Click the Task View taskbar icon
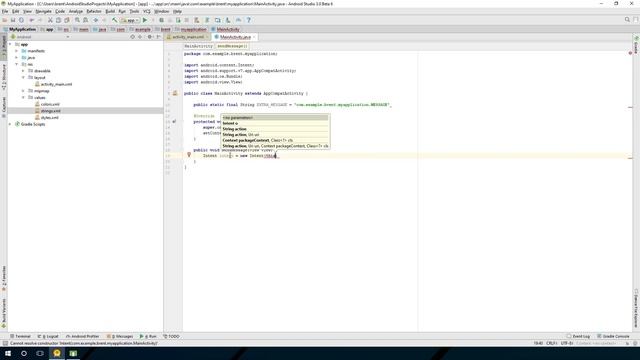Screen dimensions: 640x360 pyautogui.click(x=40, y=353)
